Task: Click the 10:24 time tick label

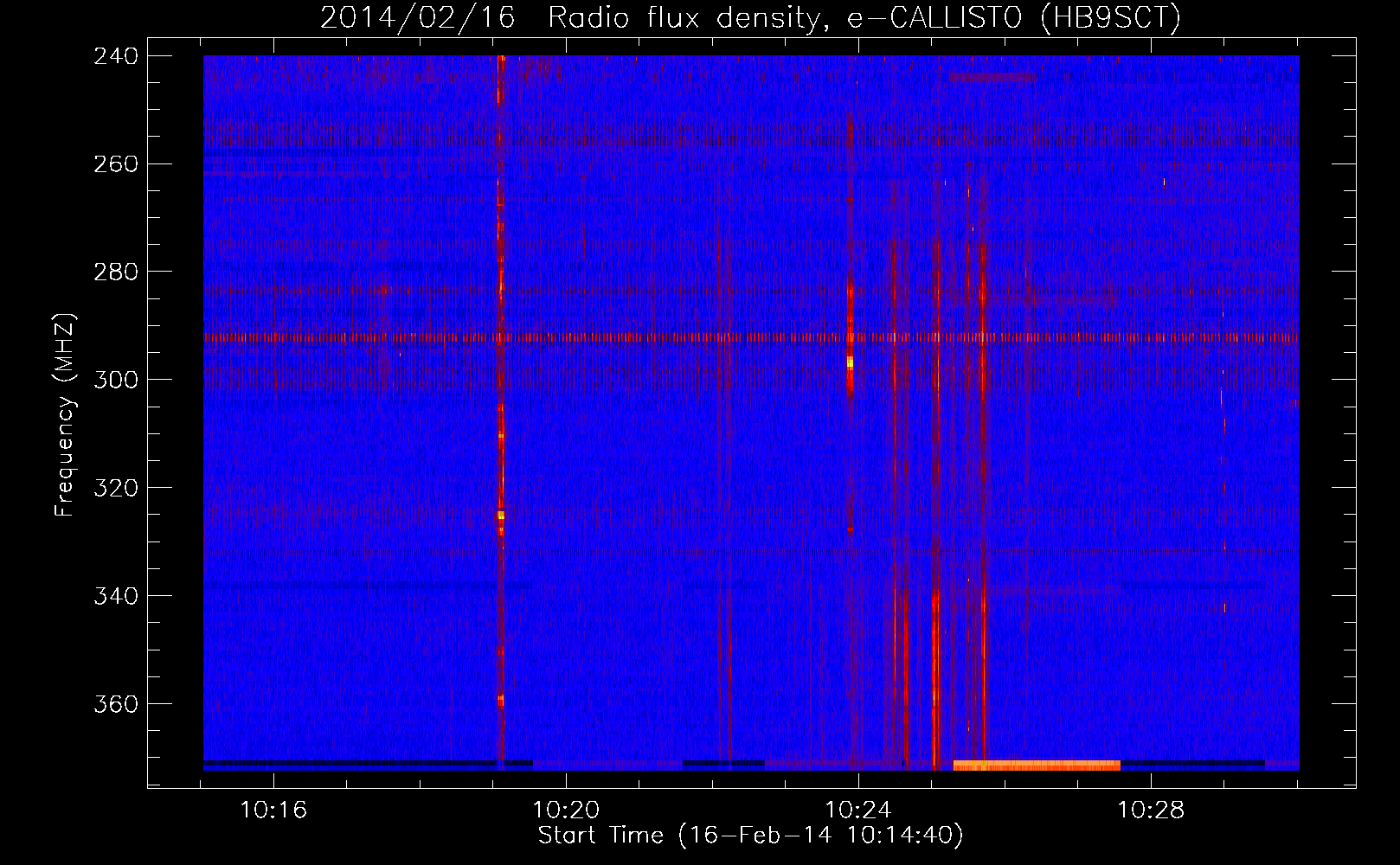Action: [858, 811]
